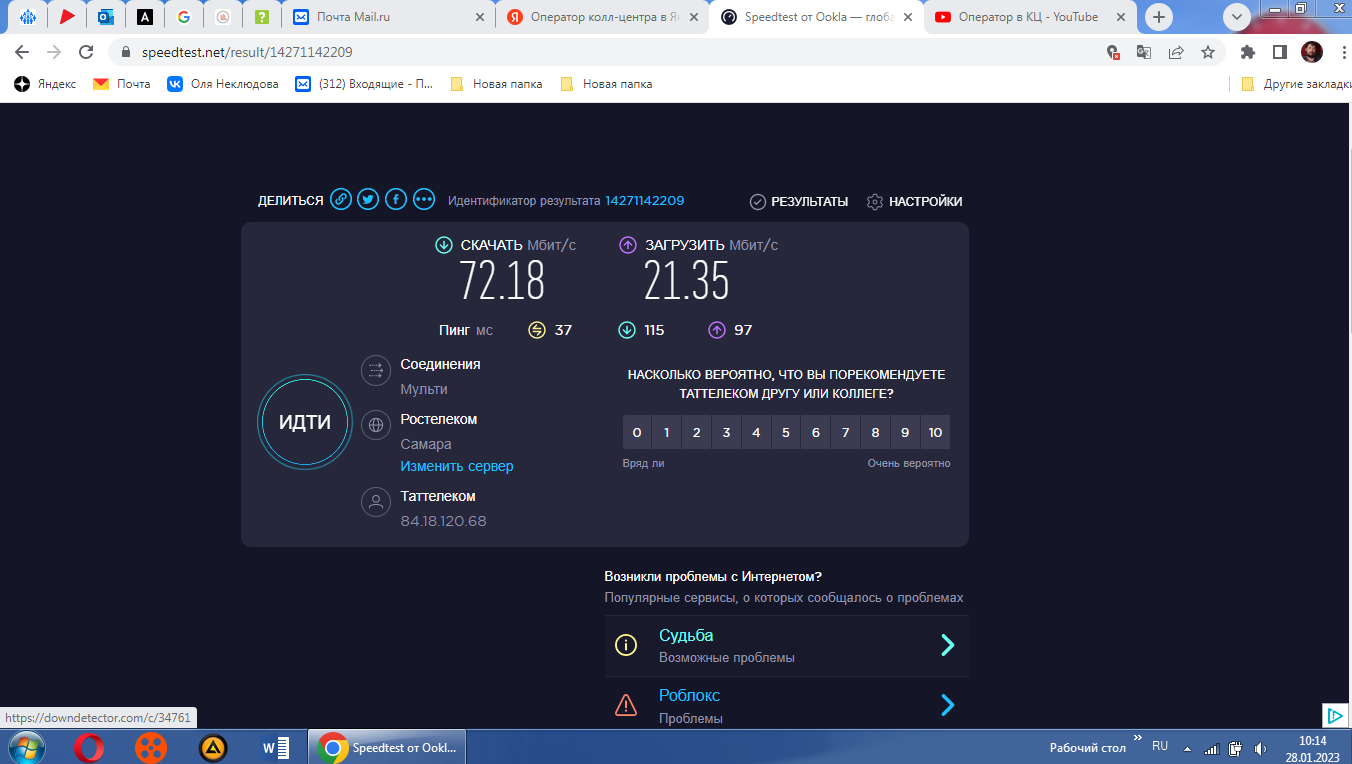Open first Новая папка bookmarks folder
Image resolution: width=1352 pixels, height=764 pixels.
pyautogui.click(x=496, y=84)
